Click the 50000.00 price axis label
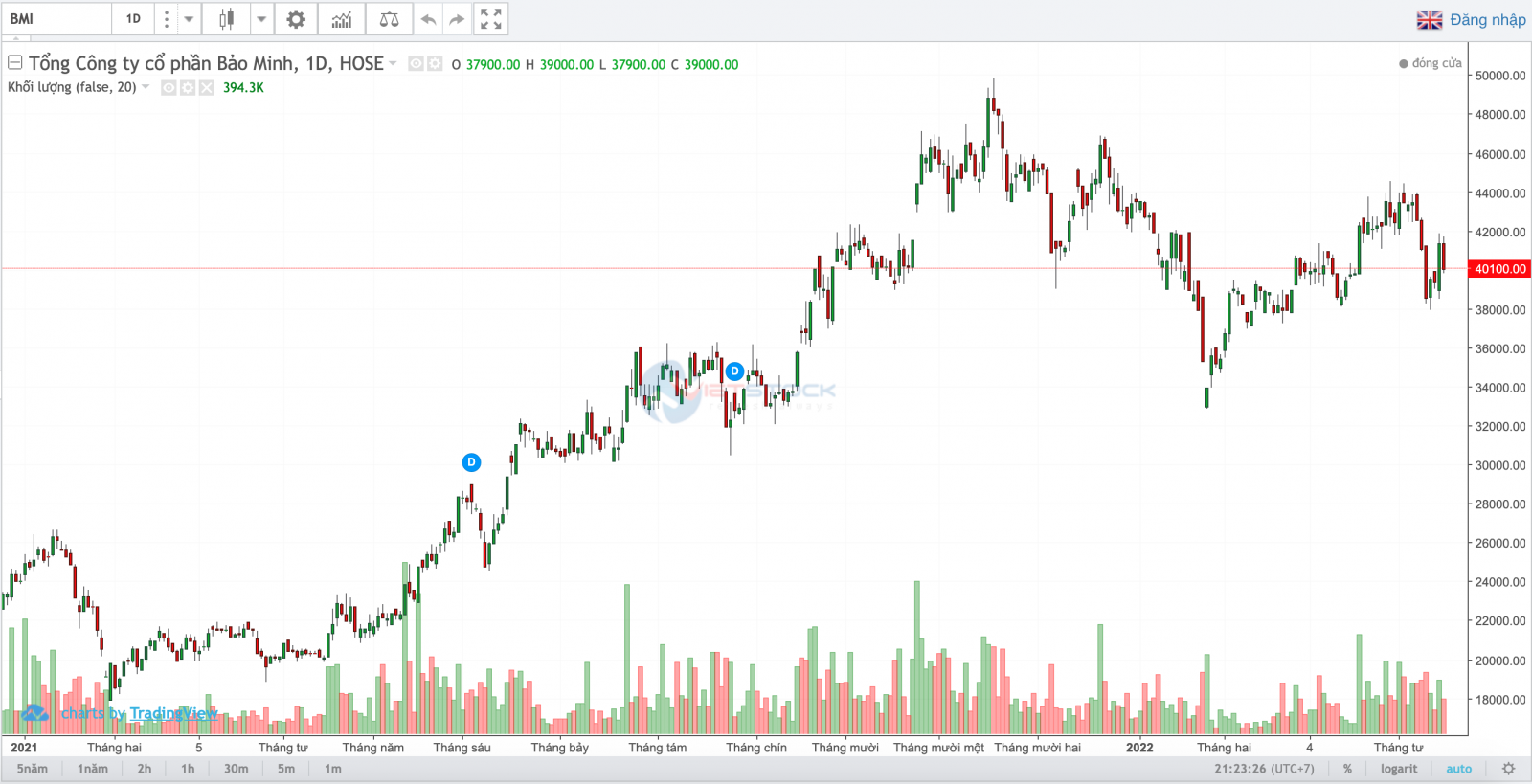The height and width of the screenshot is (784, 1532). (1500, 76)
